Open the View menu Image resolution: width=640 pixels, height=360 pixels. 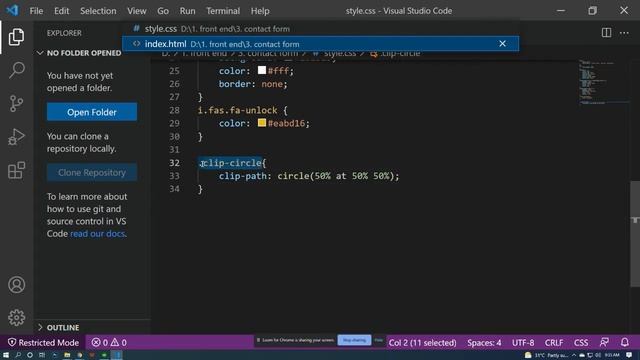point(136,11)
